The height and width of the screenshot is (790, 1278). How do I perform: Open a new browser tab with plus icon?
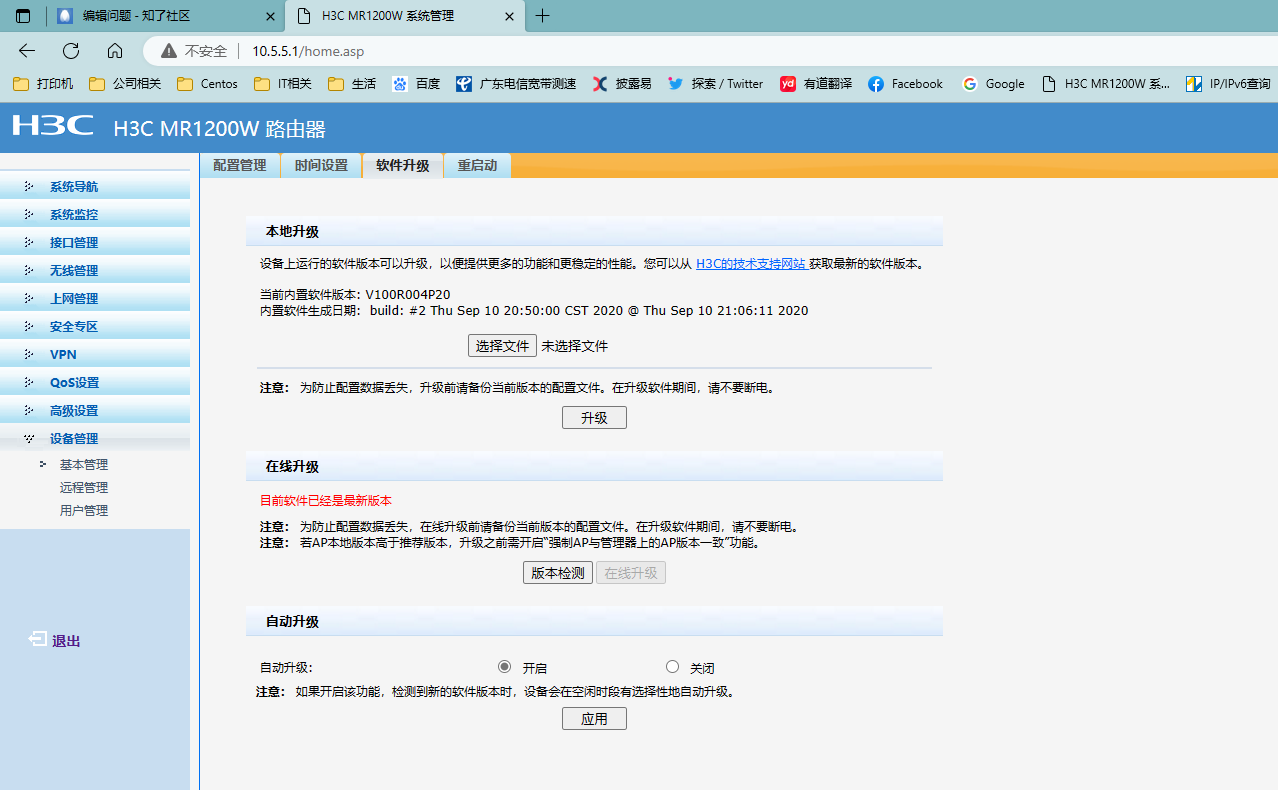click(543, 16)
